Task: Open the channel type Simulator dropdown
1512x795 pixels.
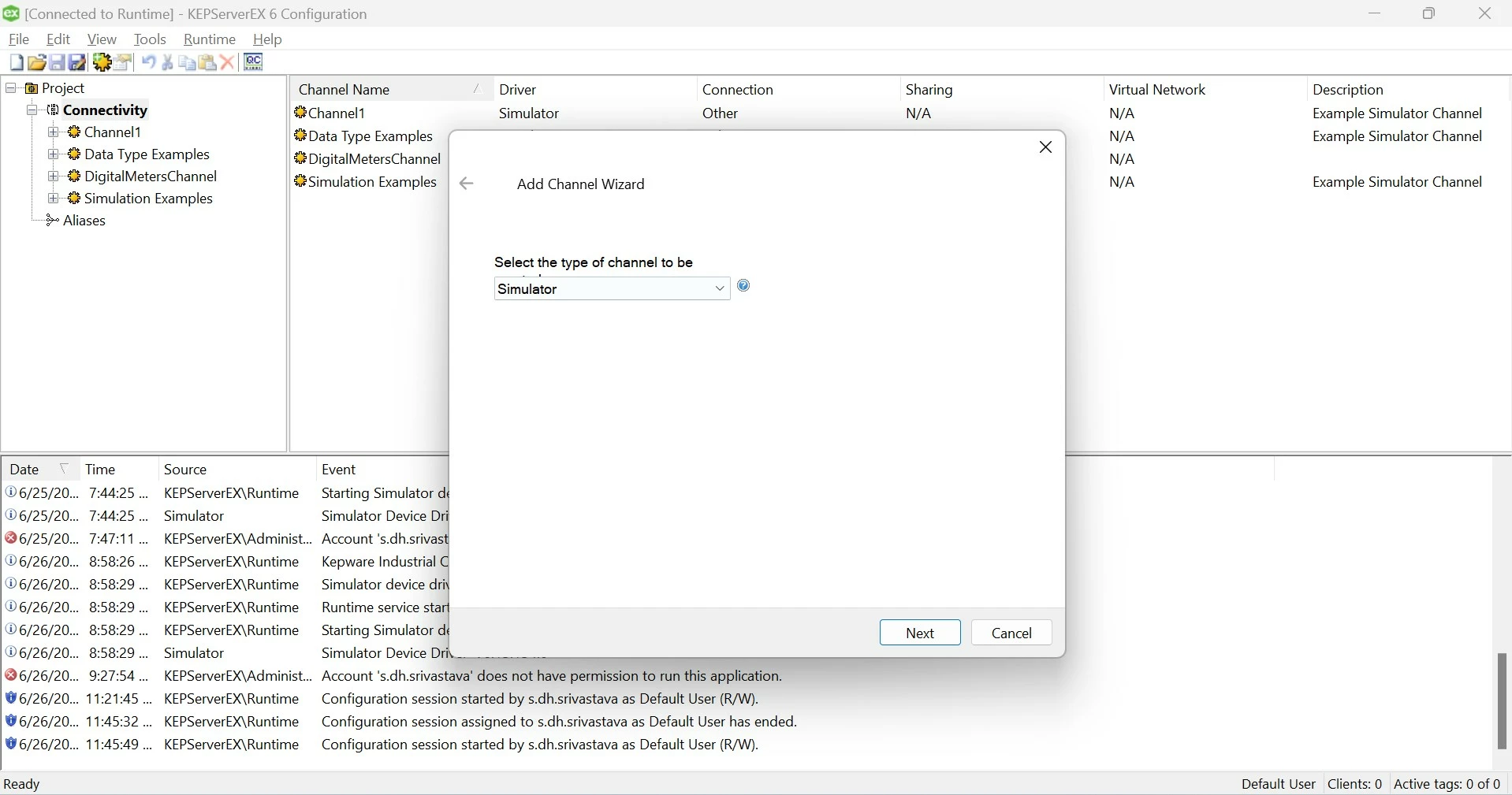Action: pos(719,289)
